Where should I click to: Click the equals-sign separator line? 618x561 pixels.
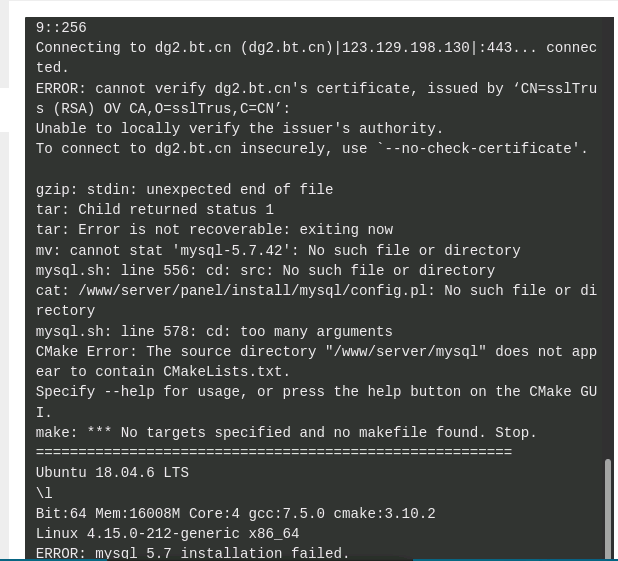click(274, 452)
